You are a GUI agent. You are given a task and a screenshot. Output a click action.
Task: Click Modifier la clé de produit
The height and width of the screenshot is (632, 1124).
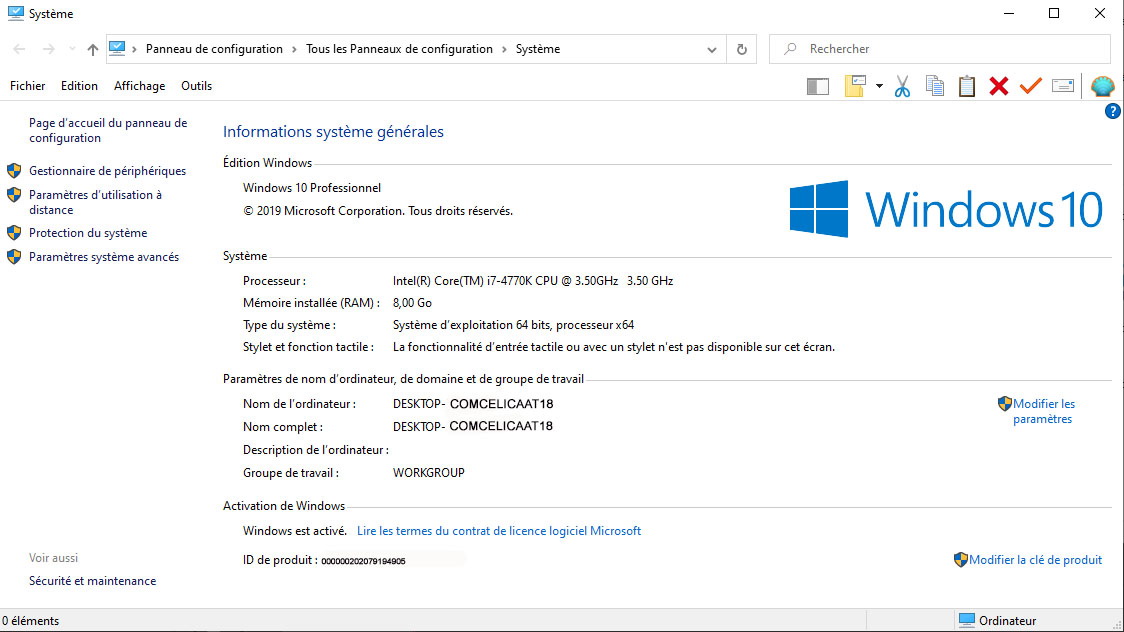tap(1035, 560)
